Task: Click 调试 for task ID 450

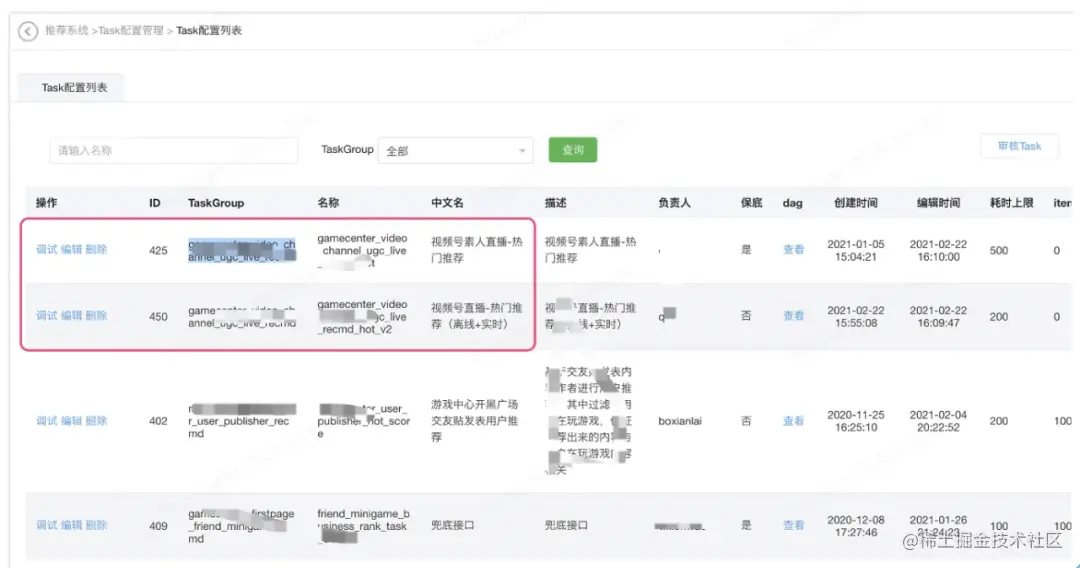Action: pos(46,315)
